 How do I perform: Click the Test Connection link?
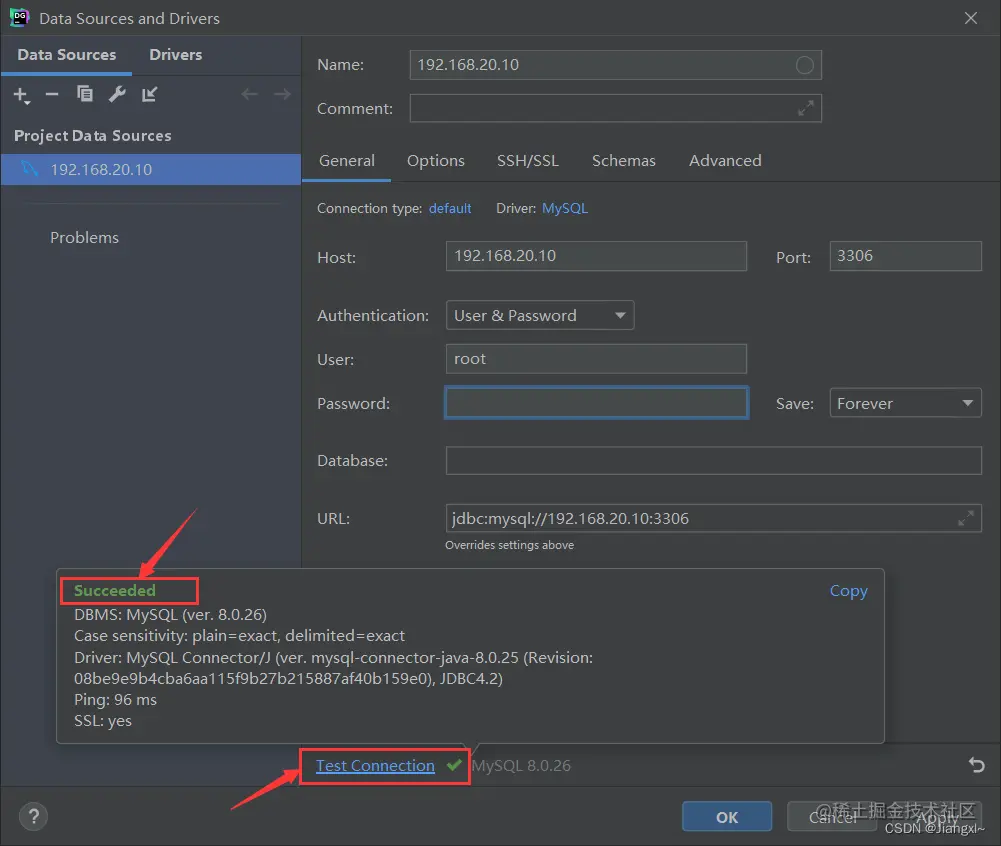coord(375,766)
